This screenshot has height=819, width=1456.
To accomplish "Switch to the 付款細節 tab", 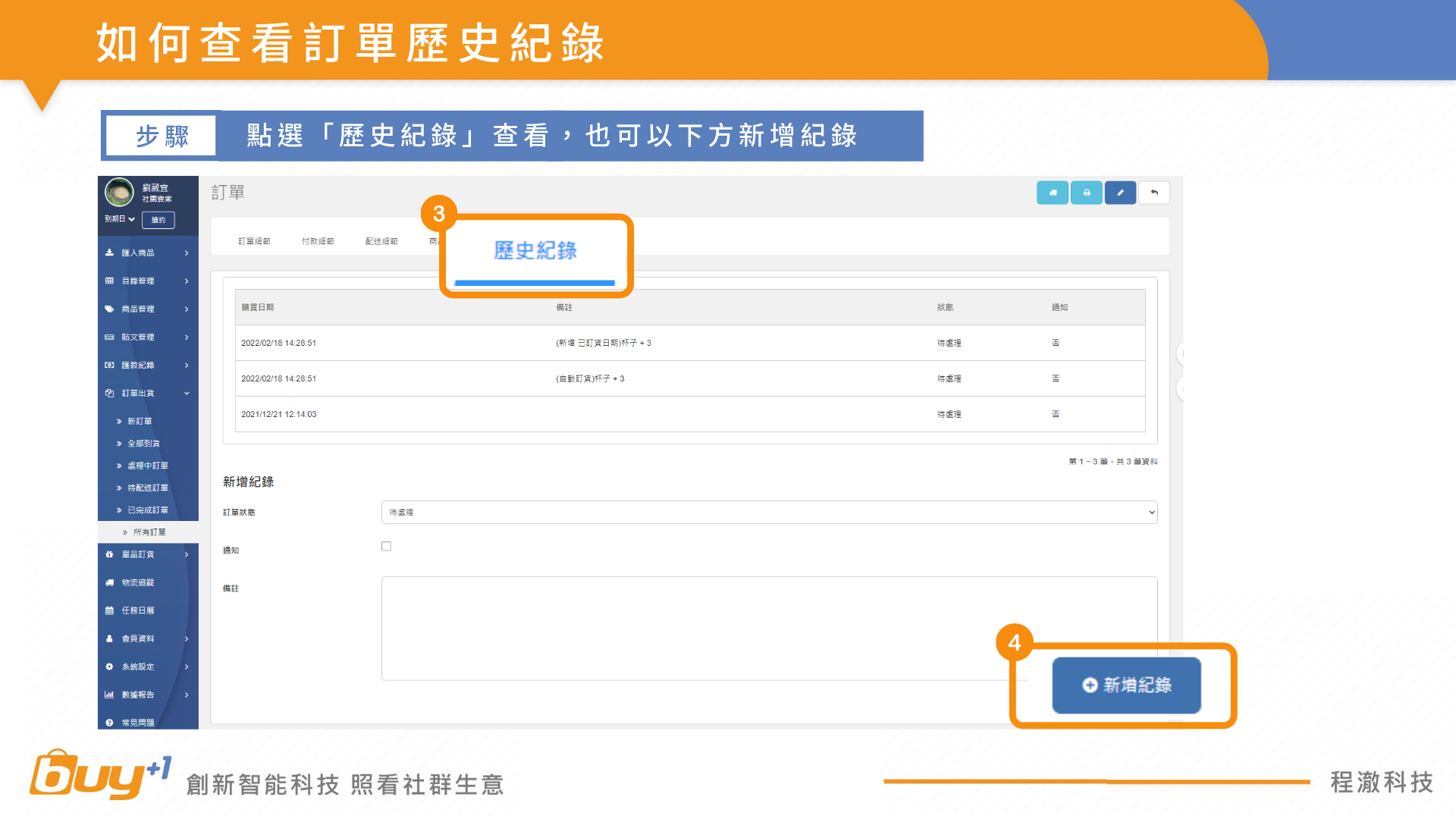I will click(318, 241).
